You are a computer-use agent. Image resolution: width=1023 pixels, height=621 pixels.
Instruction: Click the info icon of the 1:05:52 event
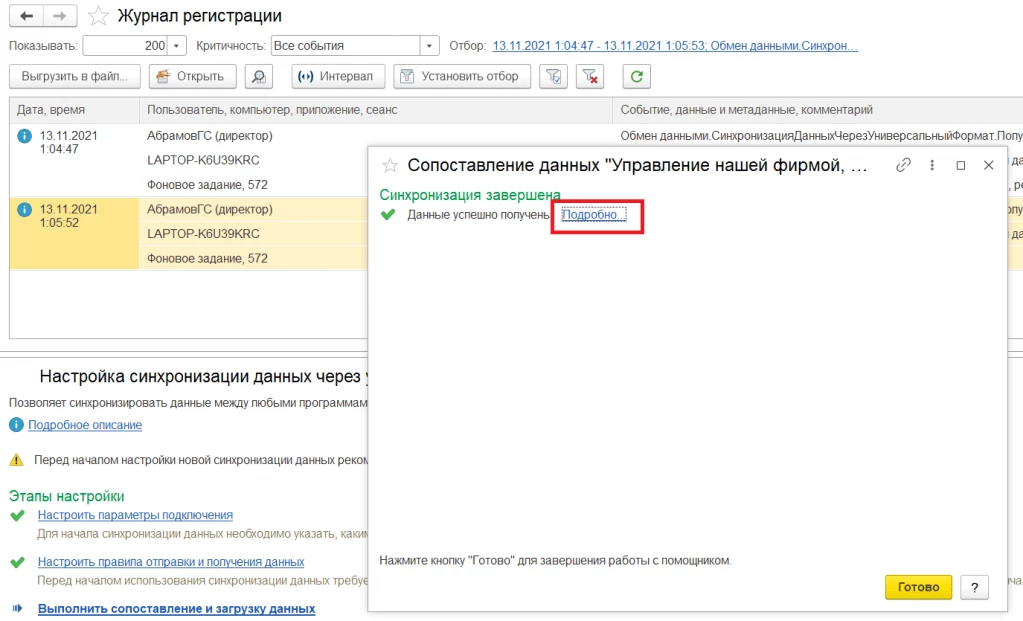point(25,210)
